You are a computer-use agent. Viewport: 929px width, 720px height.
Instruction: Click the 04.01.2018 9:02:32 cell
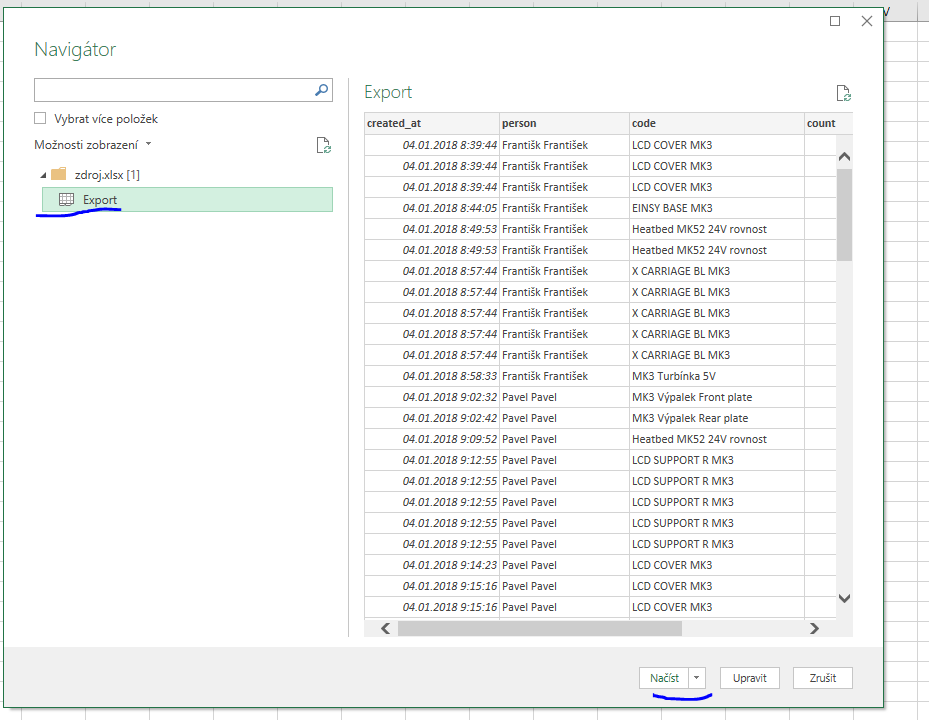coord(432,397)
